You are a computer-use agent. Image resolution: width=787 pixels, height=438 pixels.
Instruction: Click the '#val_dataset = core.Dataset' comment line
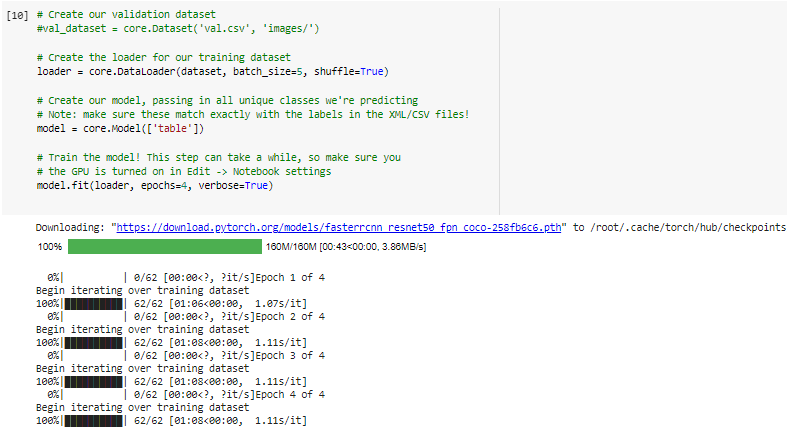(x=178, y=29)
